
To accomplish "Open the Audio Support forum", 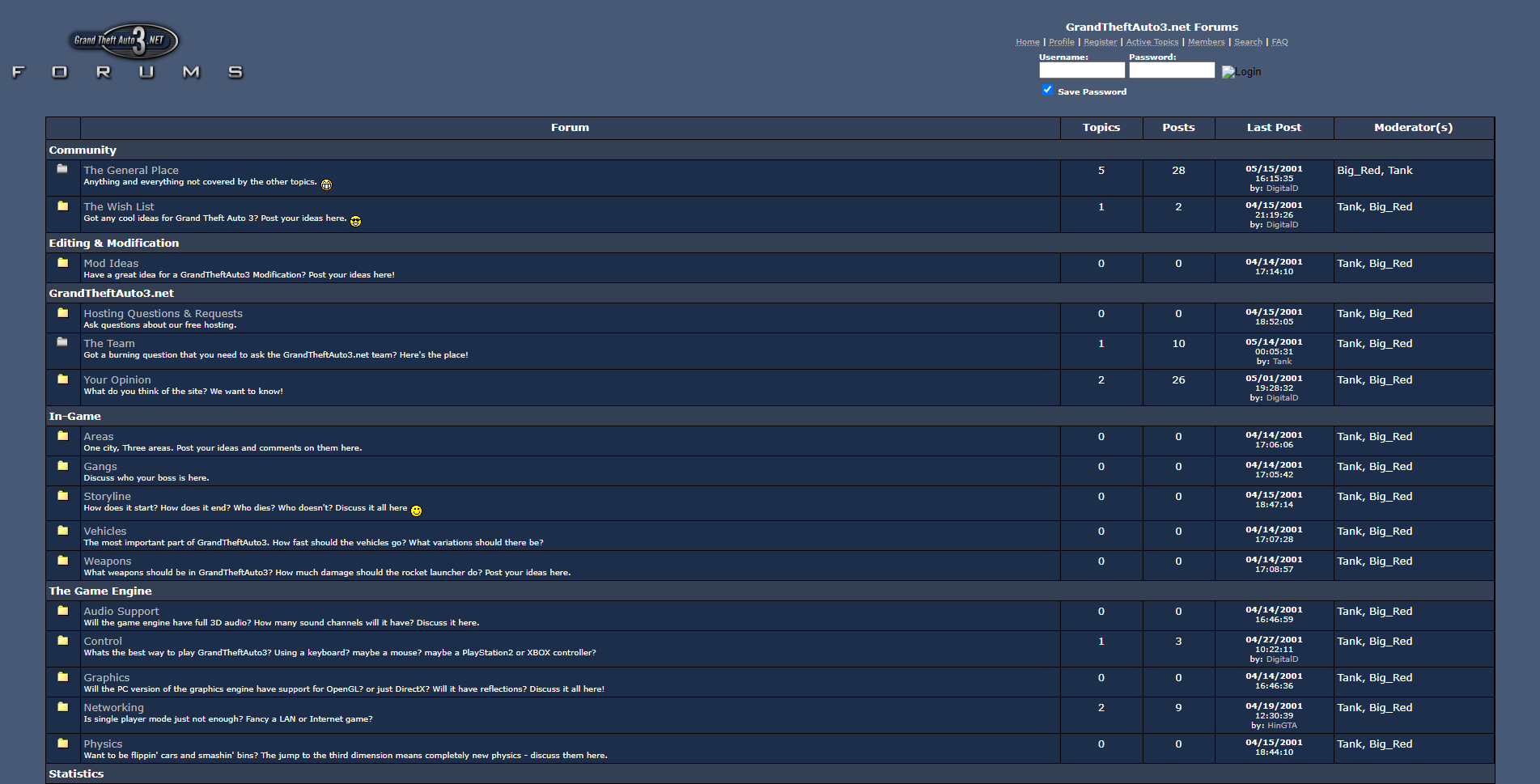I will [121, 611].
